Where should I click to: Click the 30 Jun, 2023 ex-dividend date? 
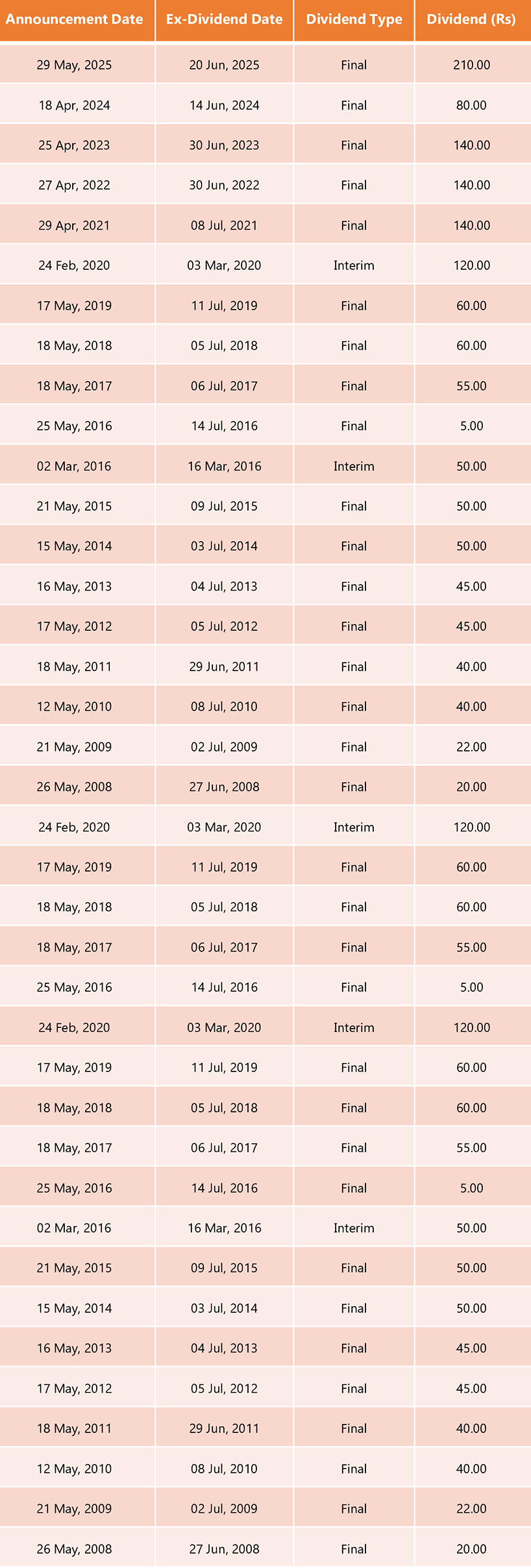pos(224,145)
